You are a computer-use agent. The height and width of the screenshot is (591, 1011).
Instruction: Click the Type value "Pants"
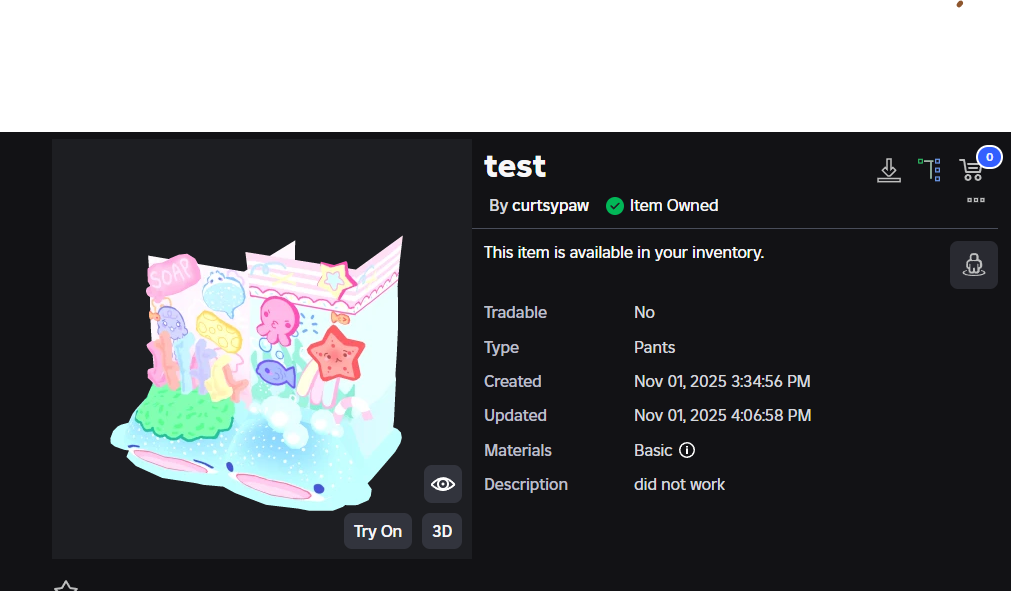tap(654, 347)
